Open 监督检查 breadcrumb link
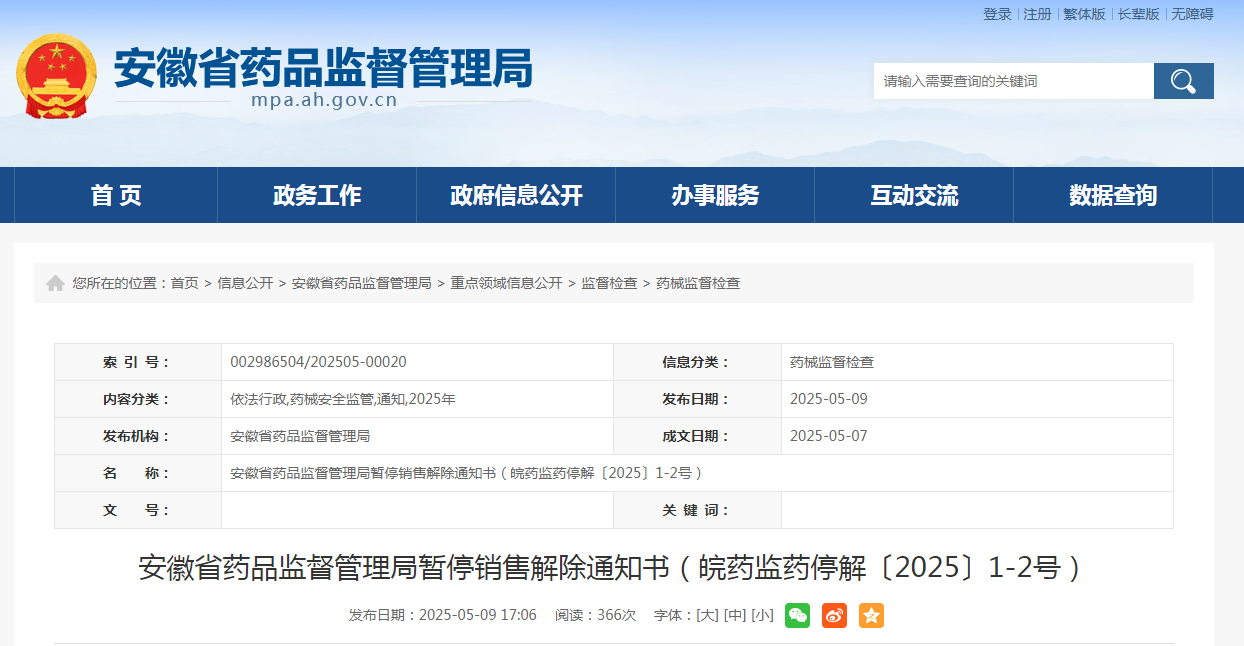The height and width of the screenshot is (646, 1244). click(609, 284)
